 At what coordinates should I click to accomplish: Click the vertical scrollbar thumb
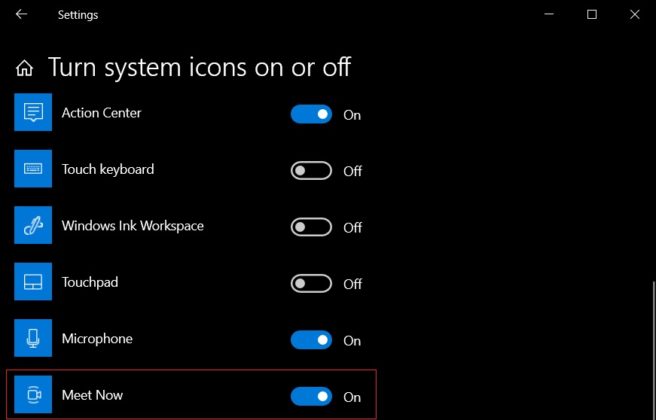point(651,350)
